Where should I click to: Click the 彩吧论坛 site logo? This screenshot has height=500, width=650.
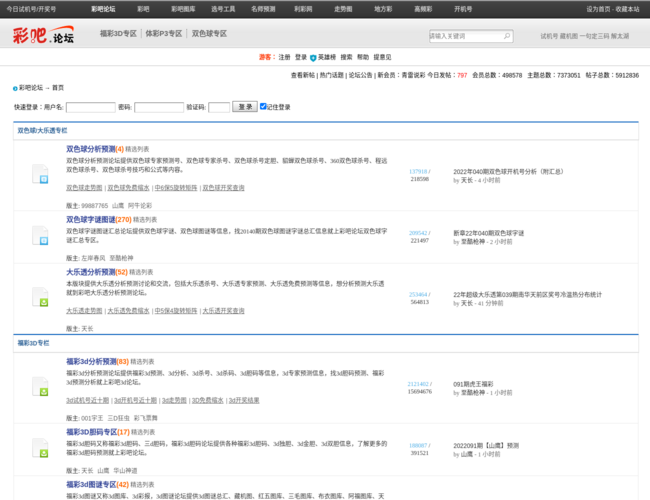coord(44,36)
